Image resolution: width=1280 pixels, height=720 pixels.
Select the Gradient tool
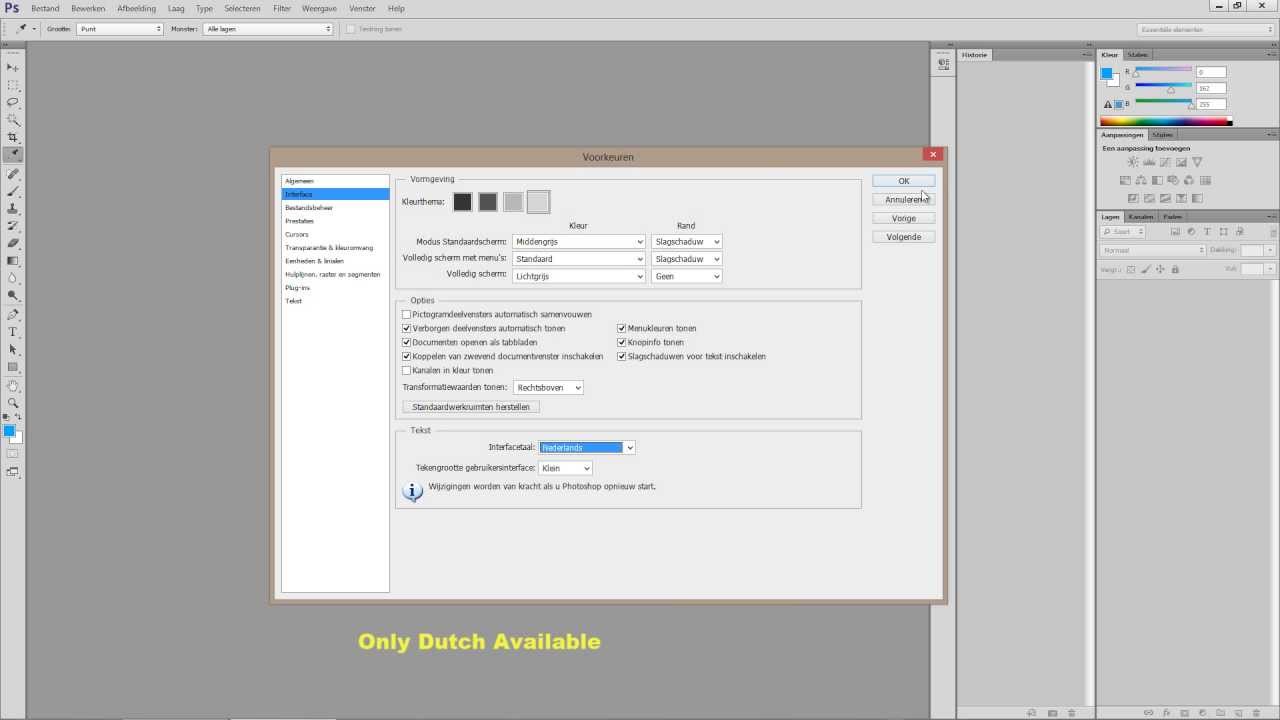[13, 261]
